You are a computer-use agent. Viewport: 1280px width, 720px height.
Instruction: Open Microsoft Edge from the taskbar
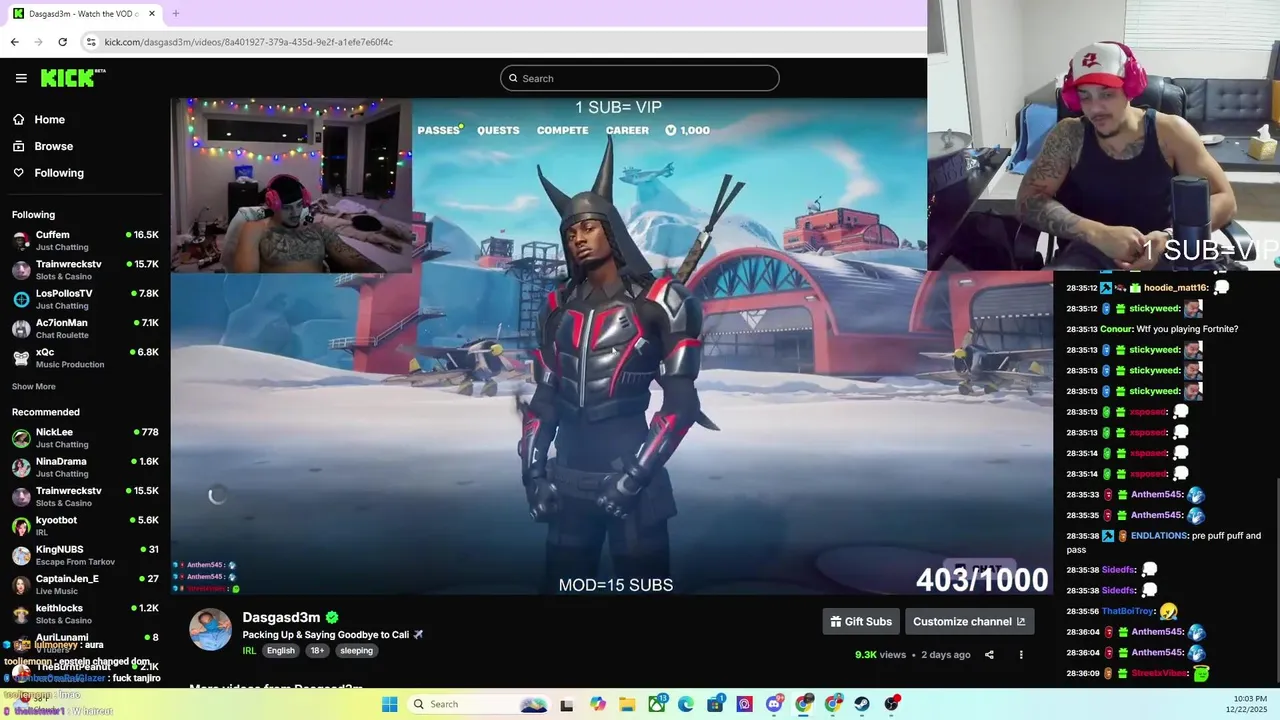(x=686, y=704)
